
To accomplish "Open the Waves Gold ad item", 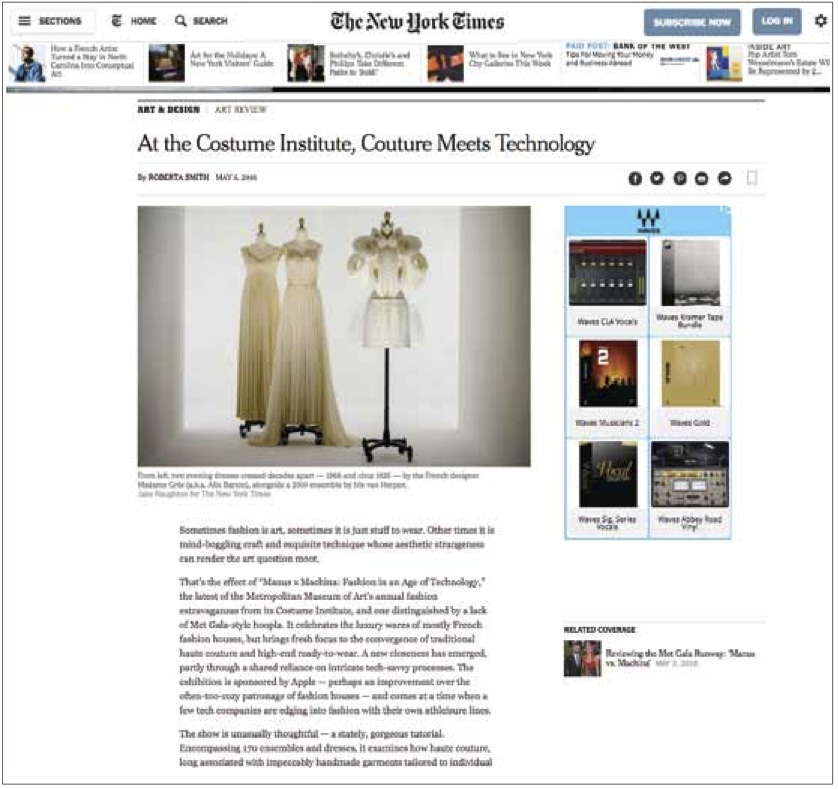I will 690,383.
